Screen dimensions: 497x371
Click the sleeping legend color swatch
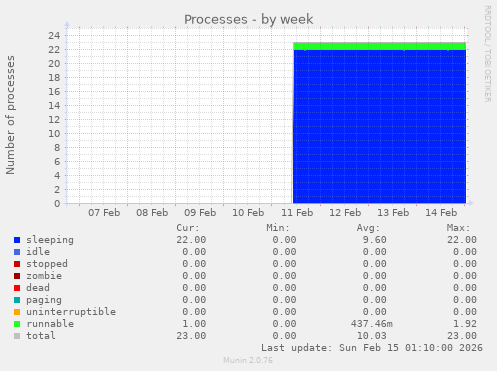click(x=17, y=240)
